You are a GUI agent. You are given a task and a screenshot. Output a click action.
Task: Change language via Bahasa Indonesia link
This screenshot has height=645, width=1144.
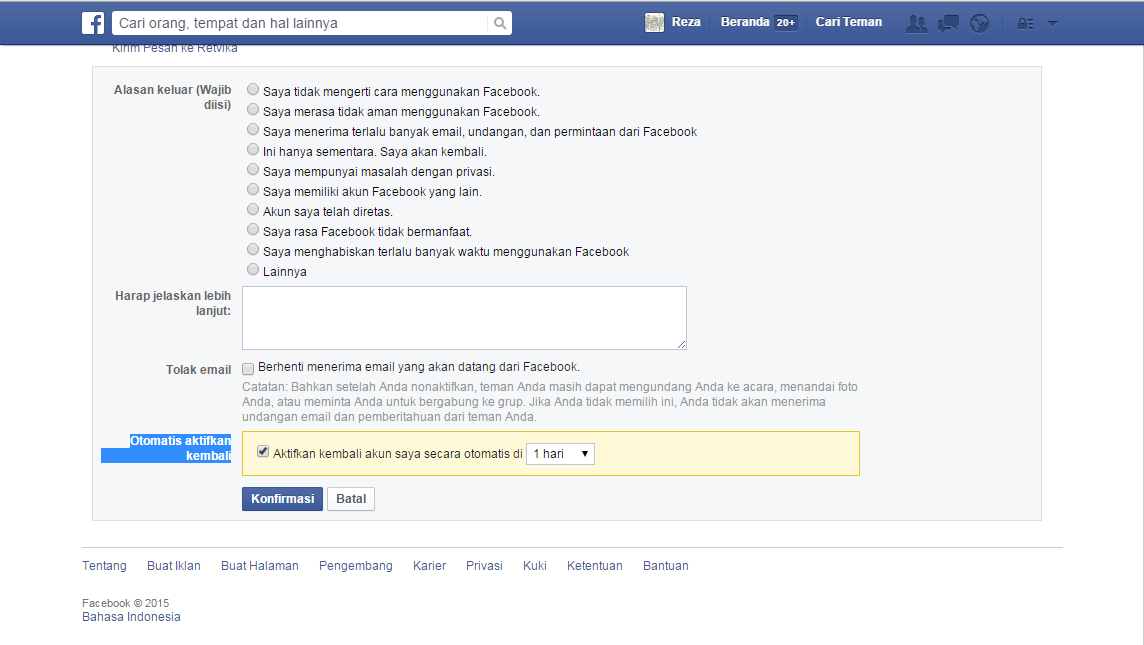(131, 617)
